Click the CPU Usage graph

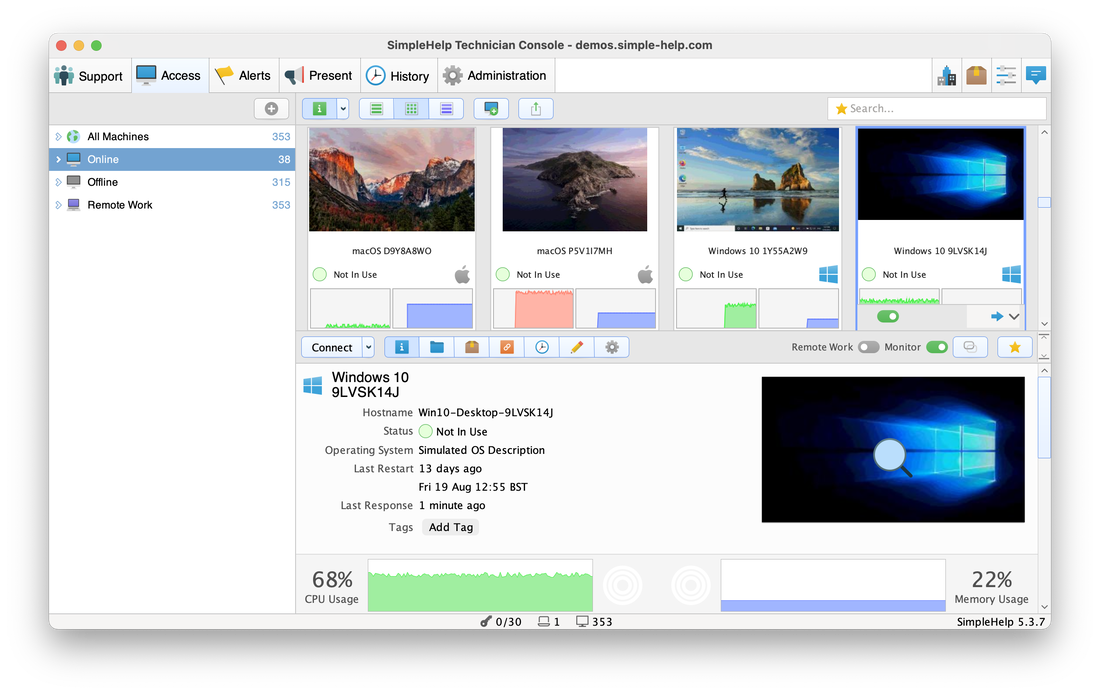(x=480, y=585)
